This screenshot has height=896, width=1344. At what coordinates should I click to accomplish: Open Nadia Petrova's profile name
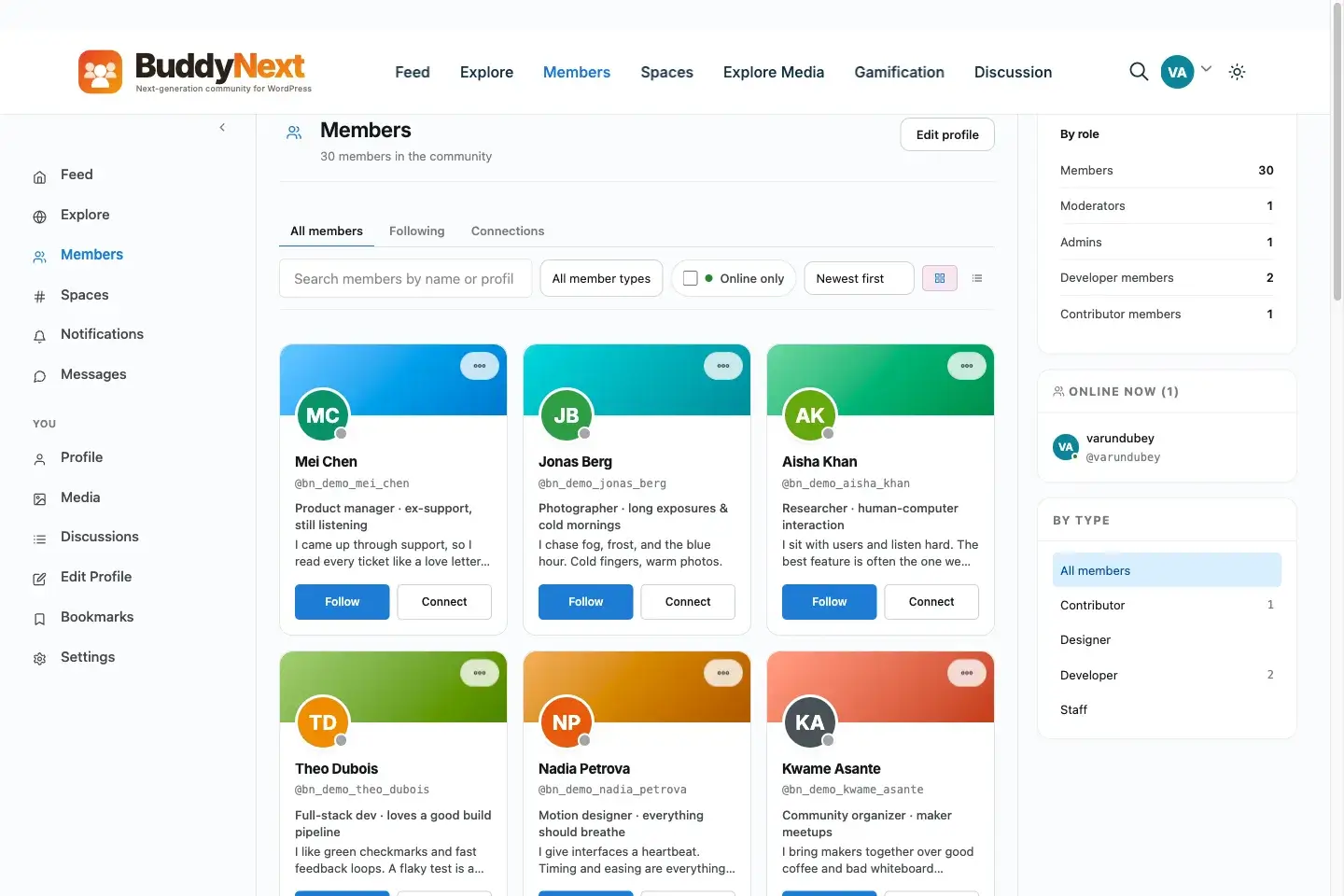point(584,769)
